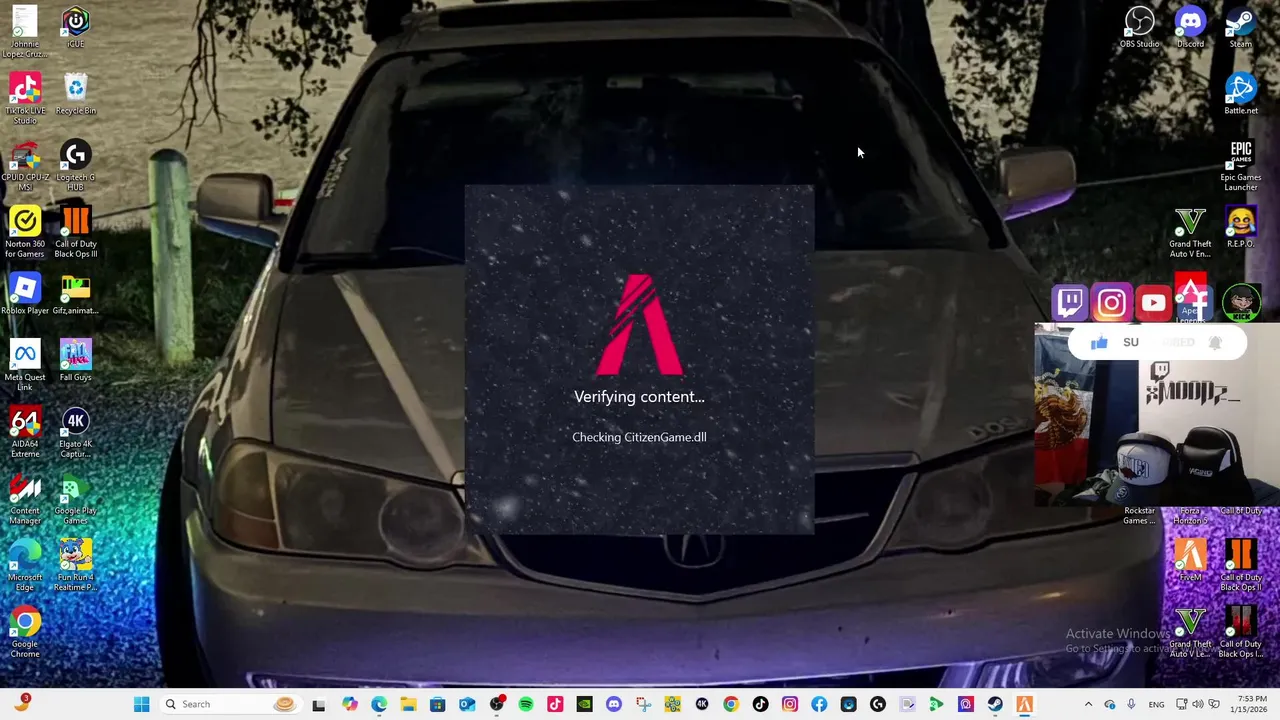1280x720 pixels.
Task: Open Microsoft Edge from the taskbar
Action: click(379, 704)
